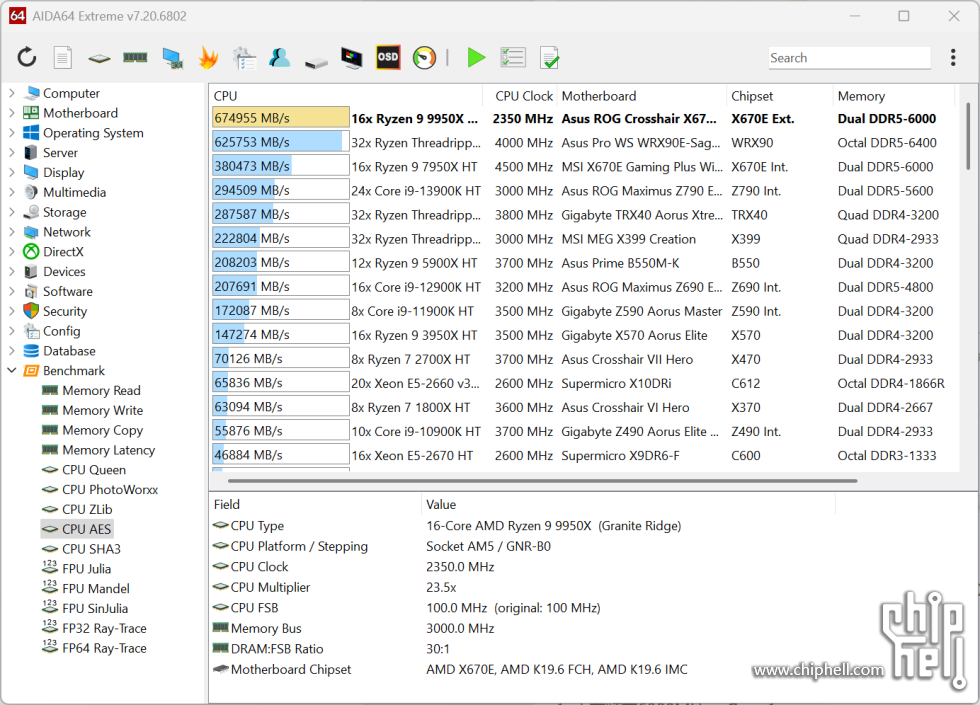980x705 pixels.
Task: Click the Search input field
Action: [849, 58]
